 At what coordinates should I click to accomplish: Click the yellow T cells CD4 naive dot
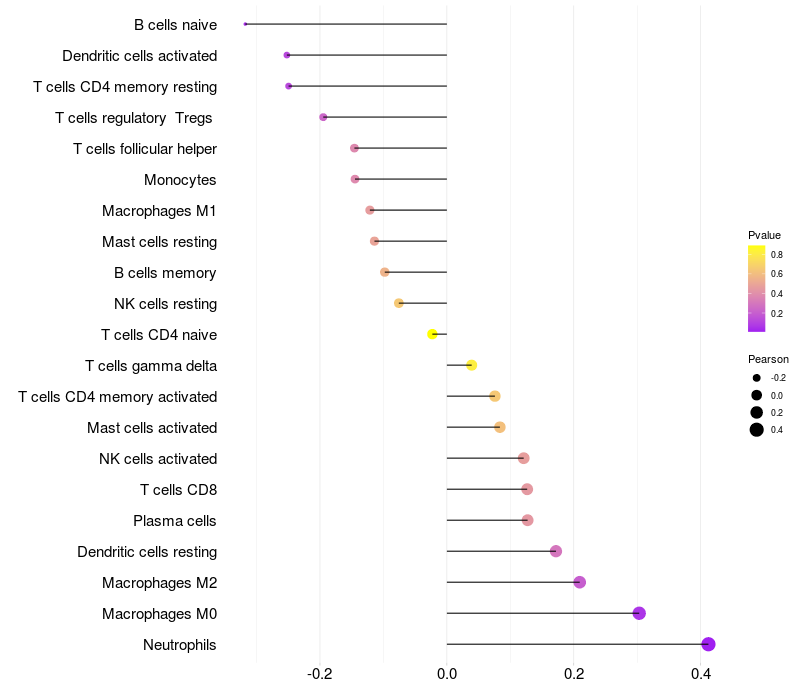tap(432, 334)
